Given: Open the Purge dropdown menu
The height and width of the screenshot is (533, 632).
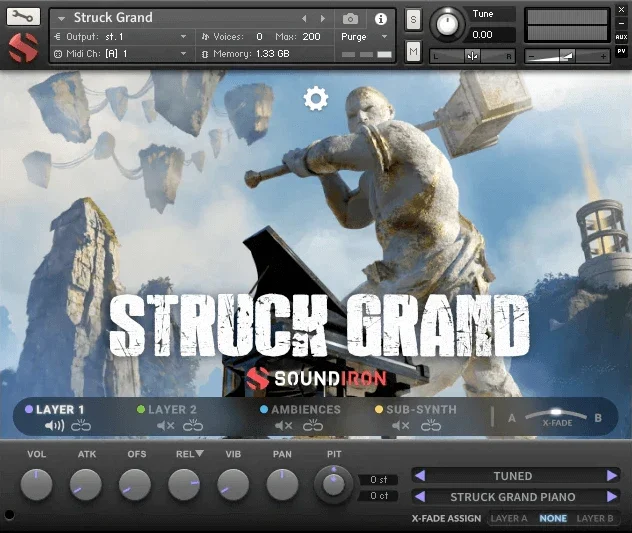Looking at the screenshot, I should 364,37.
